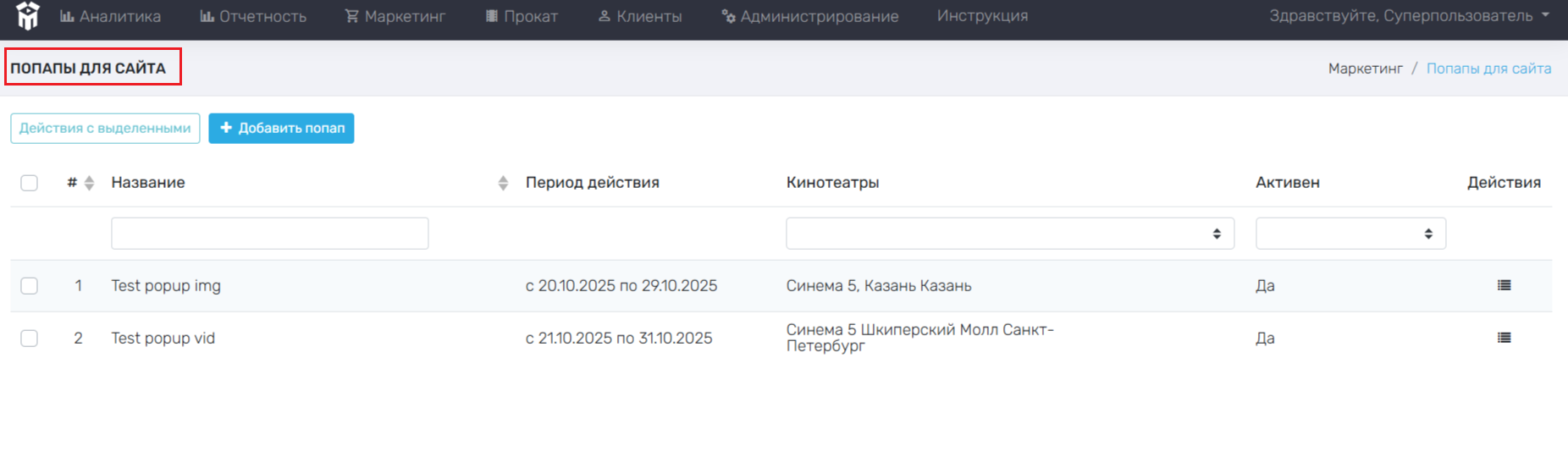
Task: Open the Отчетность menu
Action: coord(253,16)
